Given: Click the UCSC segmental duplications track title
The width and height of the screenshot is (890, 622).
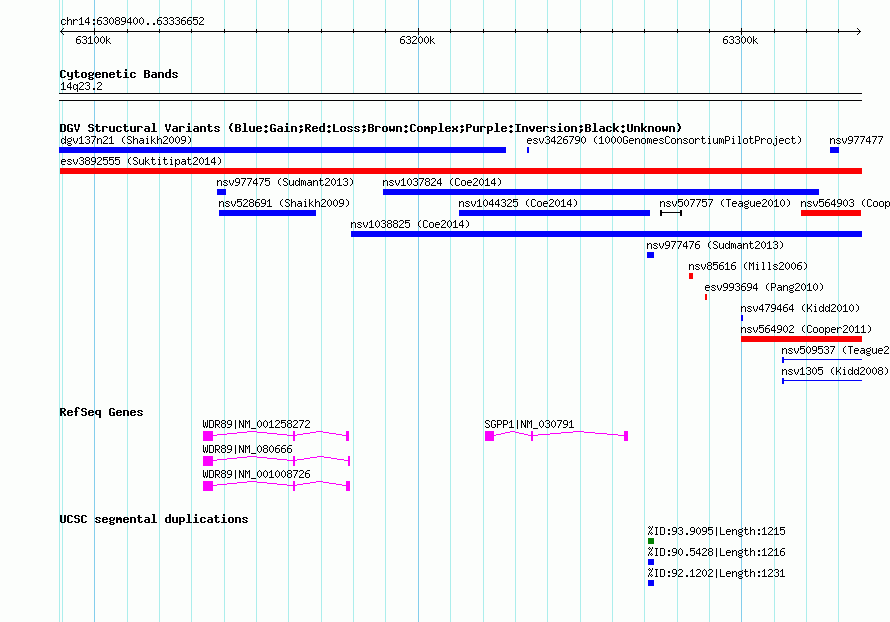Looking at the screenshot, I should pos(154,519).
